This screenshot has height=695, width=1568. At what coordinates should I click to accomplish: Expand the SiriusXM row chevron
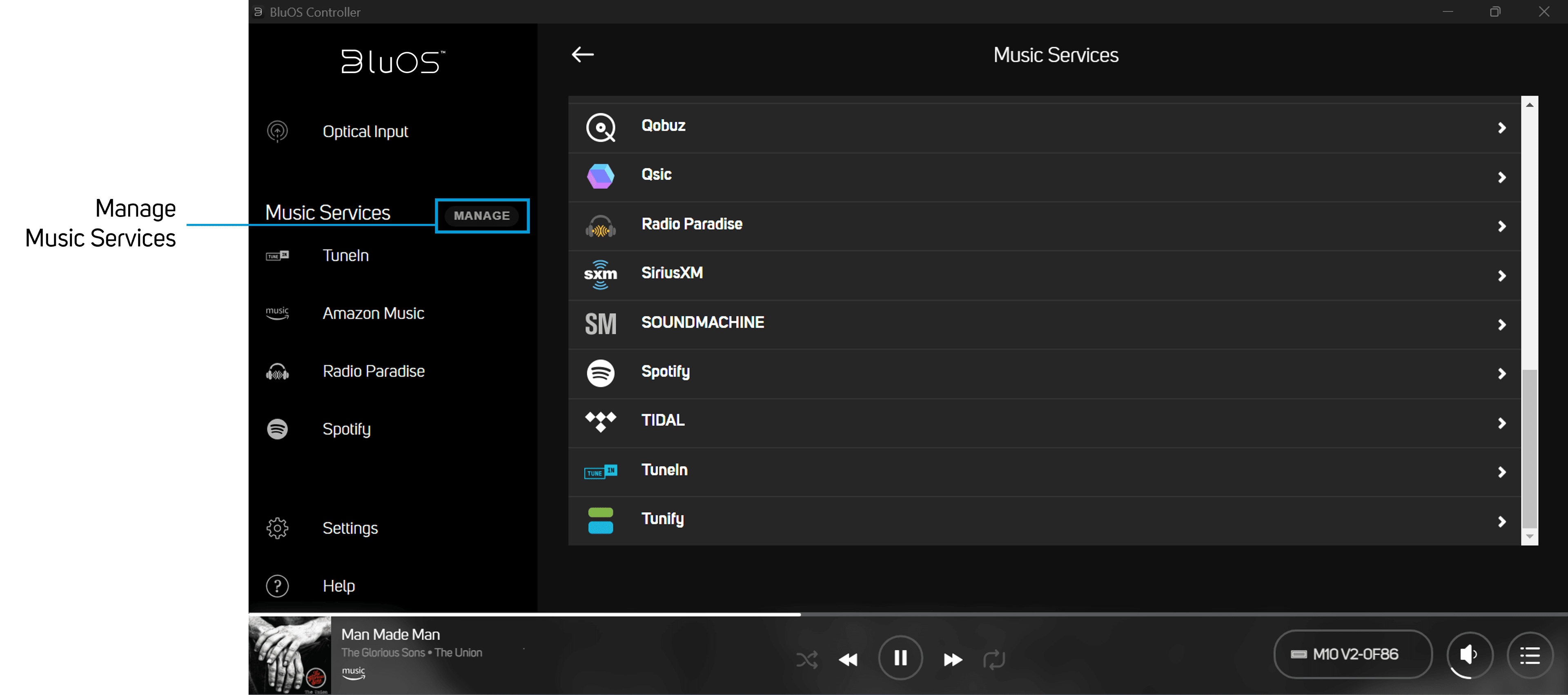point(1502,276)
